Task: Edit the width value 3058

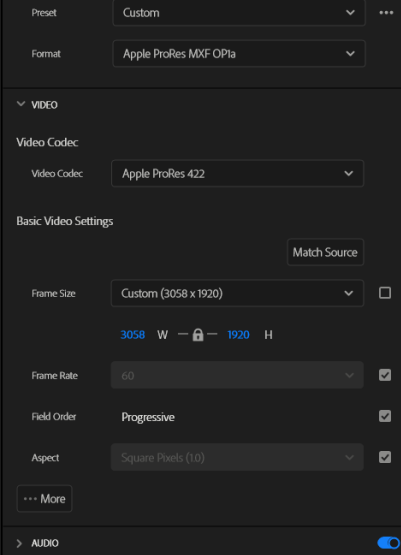Action: 133,334
